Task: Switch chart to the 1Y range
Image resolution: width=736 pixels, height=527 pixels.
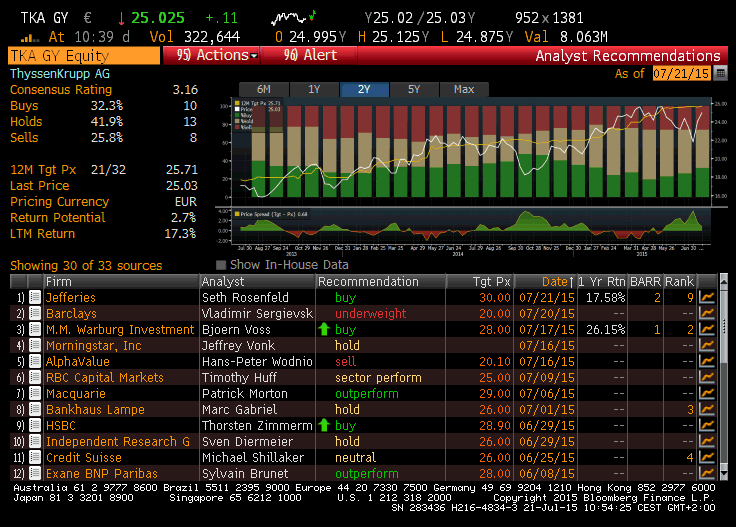Action: coord(314,89)
